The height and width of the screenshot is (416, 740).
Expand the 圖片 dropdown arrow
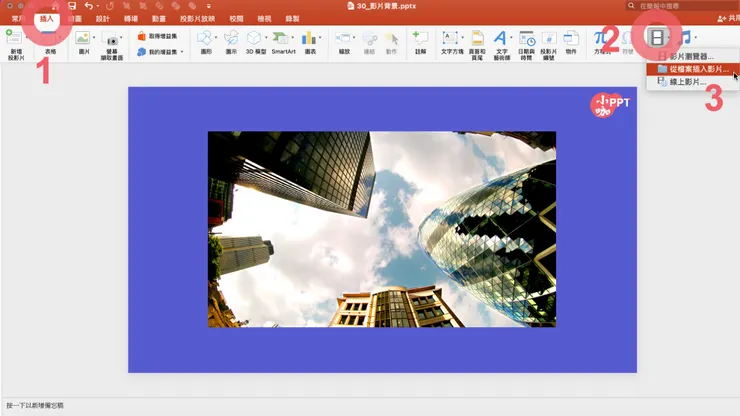point(93,38)
